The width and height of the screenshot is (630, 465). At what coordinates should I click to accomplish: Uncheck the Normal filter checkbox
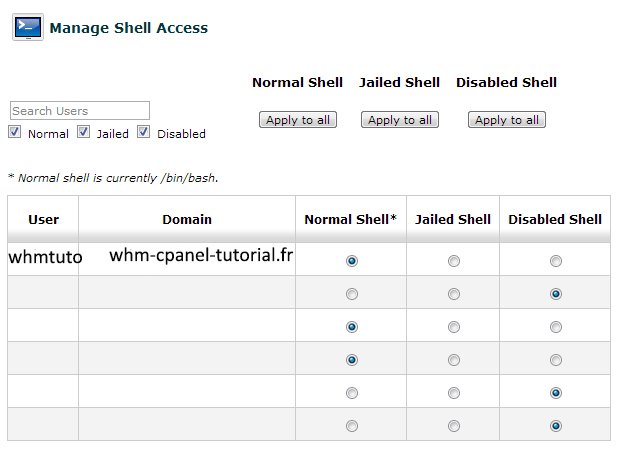pos(14,132)
